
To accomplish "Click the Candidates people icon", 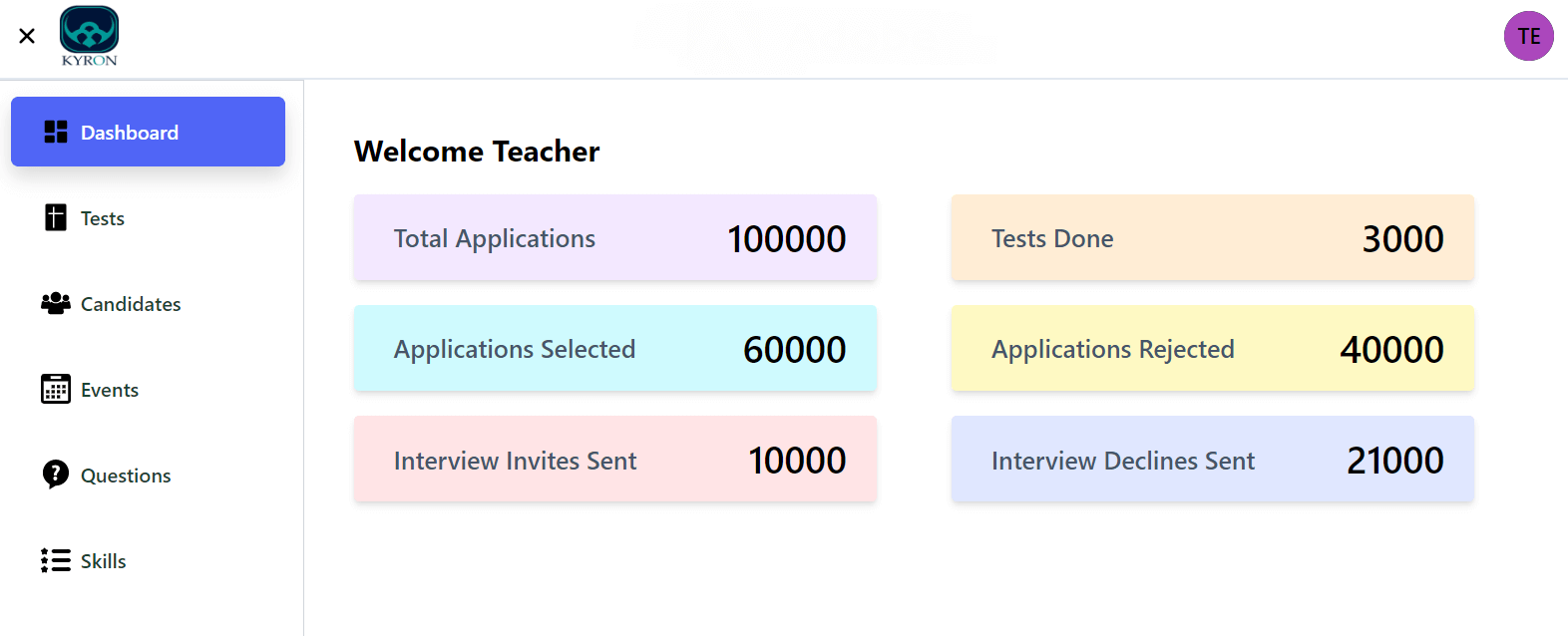I will [x=56, y=303].
